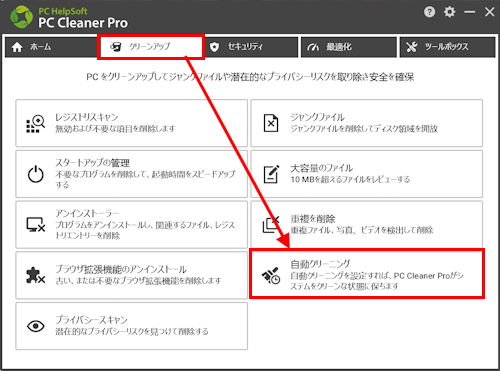
Task: Open the レジストリスキャン card
Action: (x=132, y=123)
